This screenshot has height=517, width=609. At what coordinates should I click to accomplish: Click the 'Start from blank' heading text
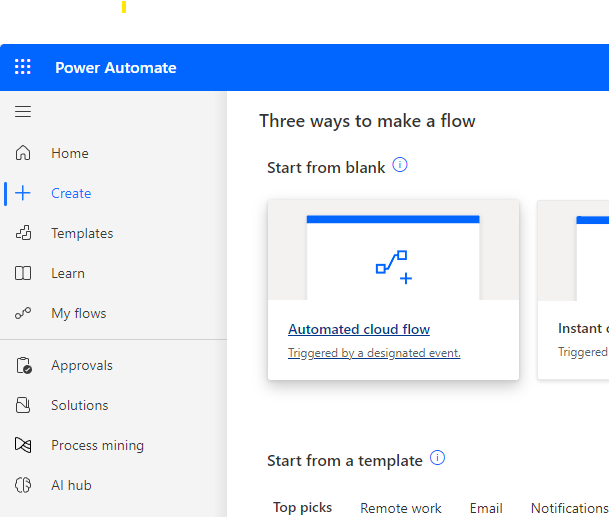(x=326, y=168)
